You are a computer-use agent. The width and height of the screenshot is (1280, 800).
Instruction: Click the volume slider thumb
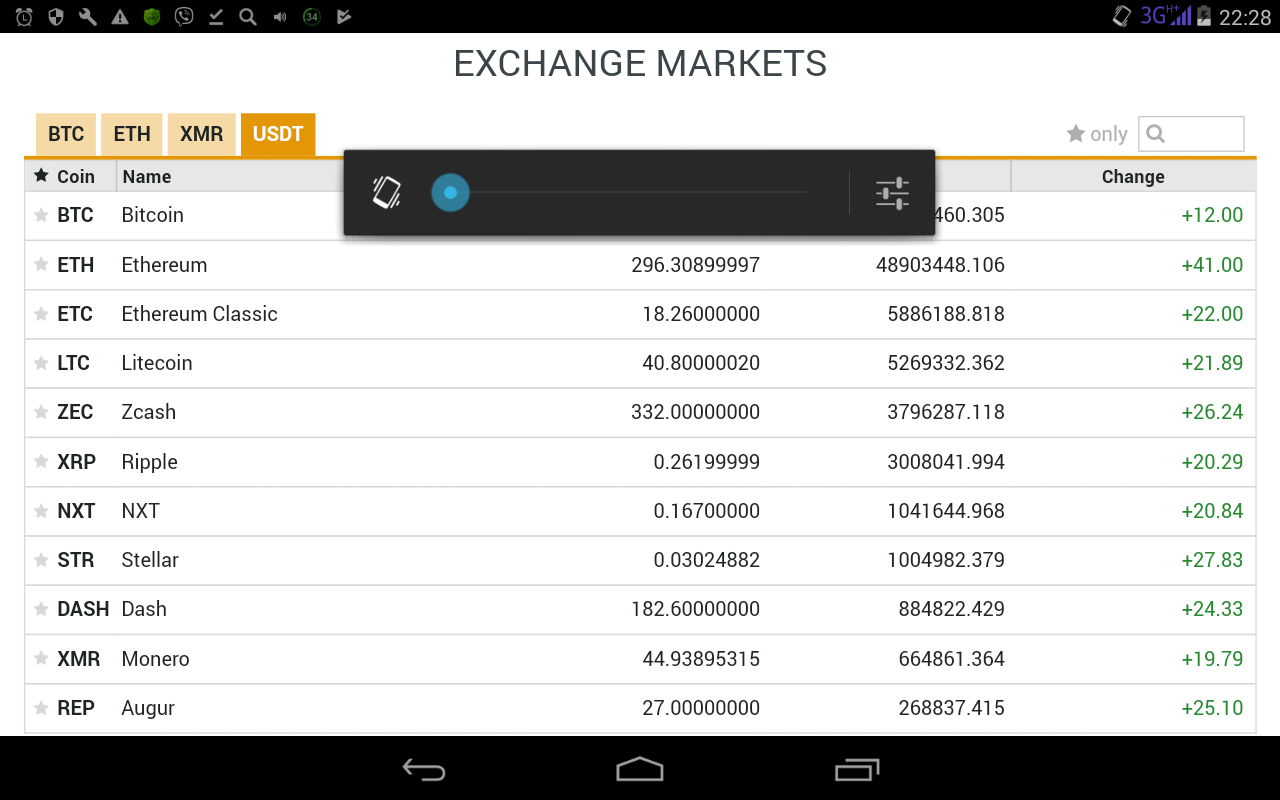point(450,192)
